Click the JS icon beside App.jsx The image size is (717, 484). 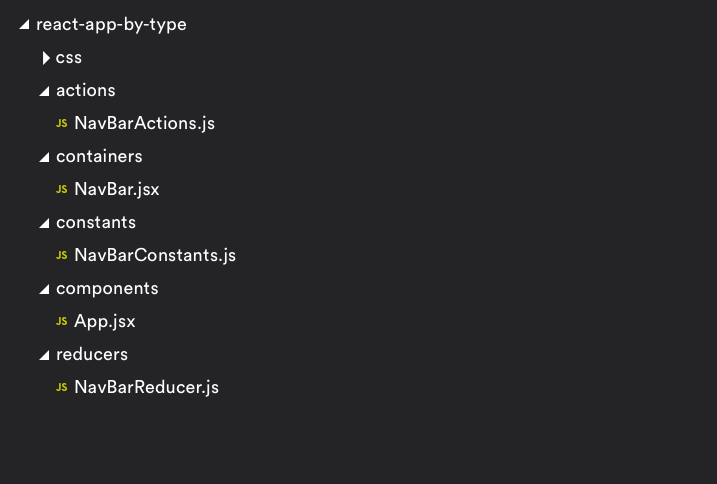(x=62, y=322)
